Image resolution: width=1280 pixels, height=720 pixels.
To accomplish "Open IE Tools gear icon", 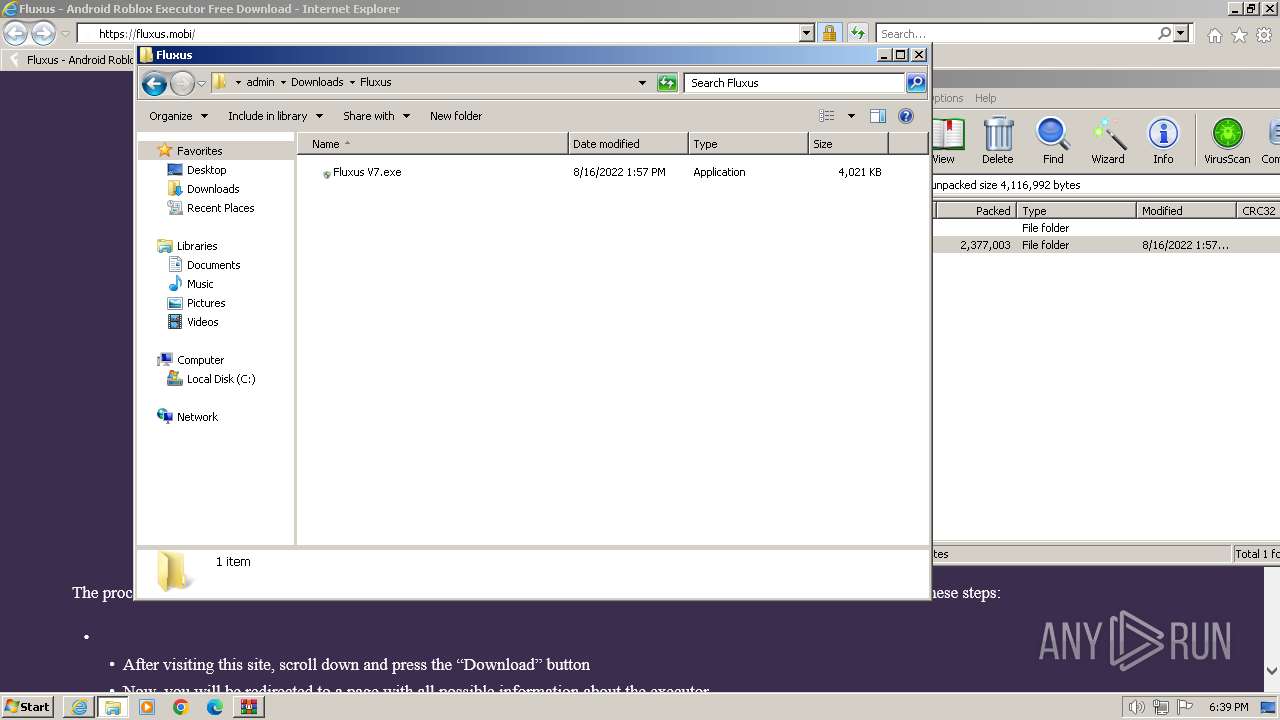I will [x=1264, y=35].
